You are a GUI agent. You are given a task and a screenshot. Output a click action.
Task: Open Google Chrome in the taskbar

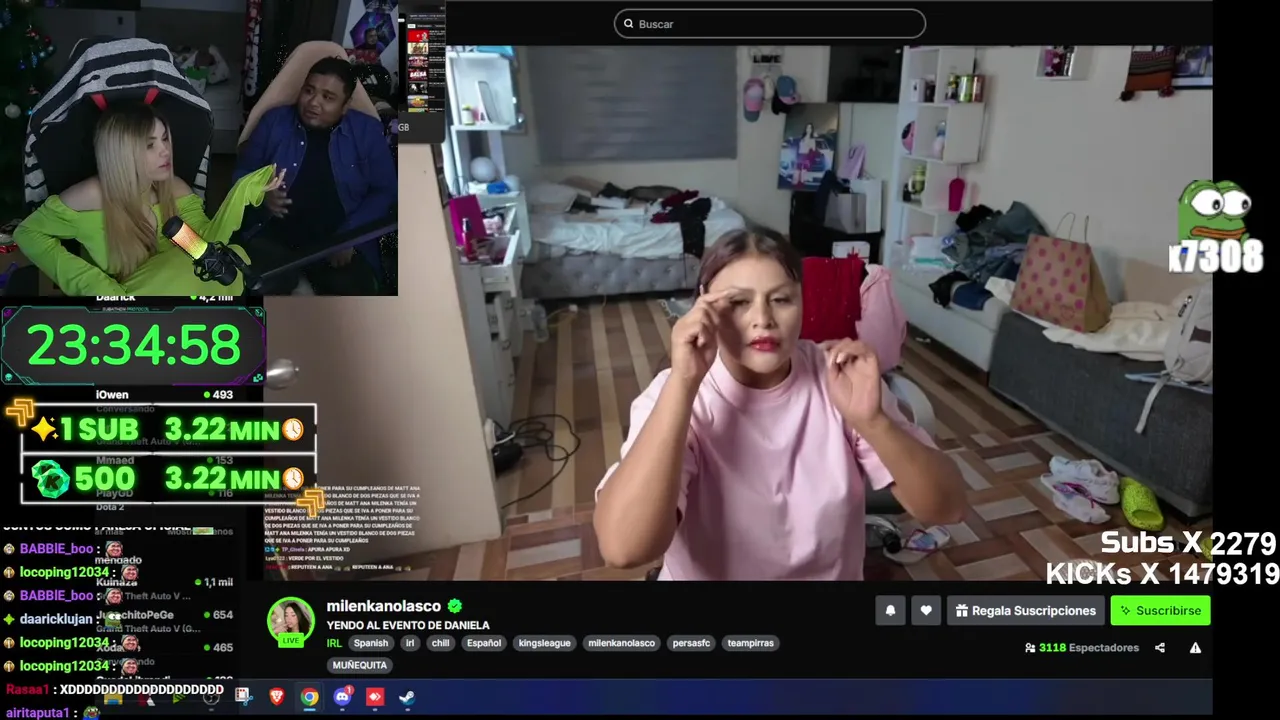[310, 697]
